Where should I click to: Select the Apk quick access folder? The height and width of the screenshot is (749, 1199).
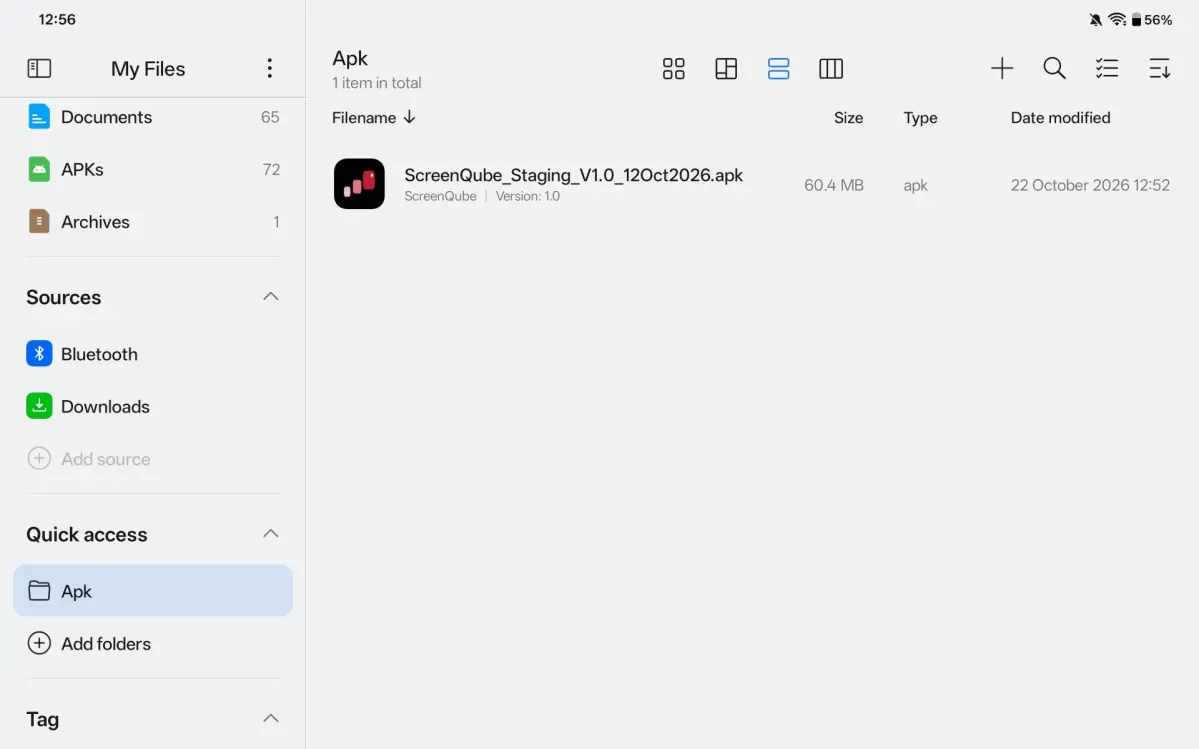(153, 591)
